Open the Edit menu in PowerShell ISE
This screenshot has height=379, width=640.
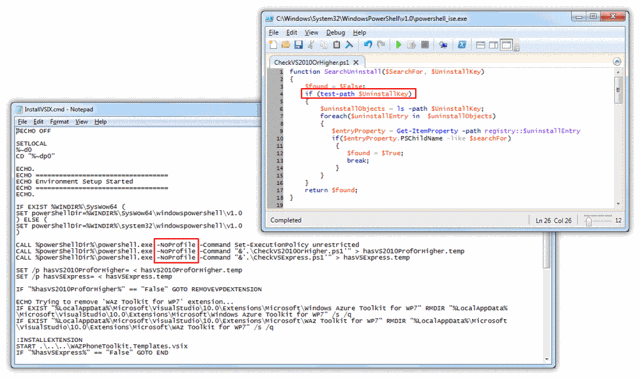(x=291, y=33)
